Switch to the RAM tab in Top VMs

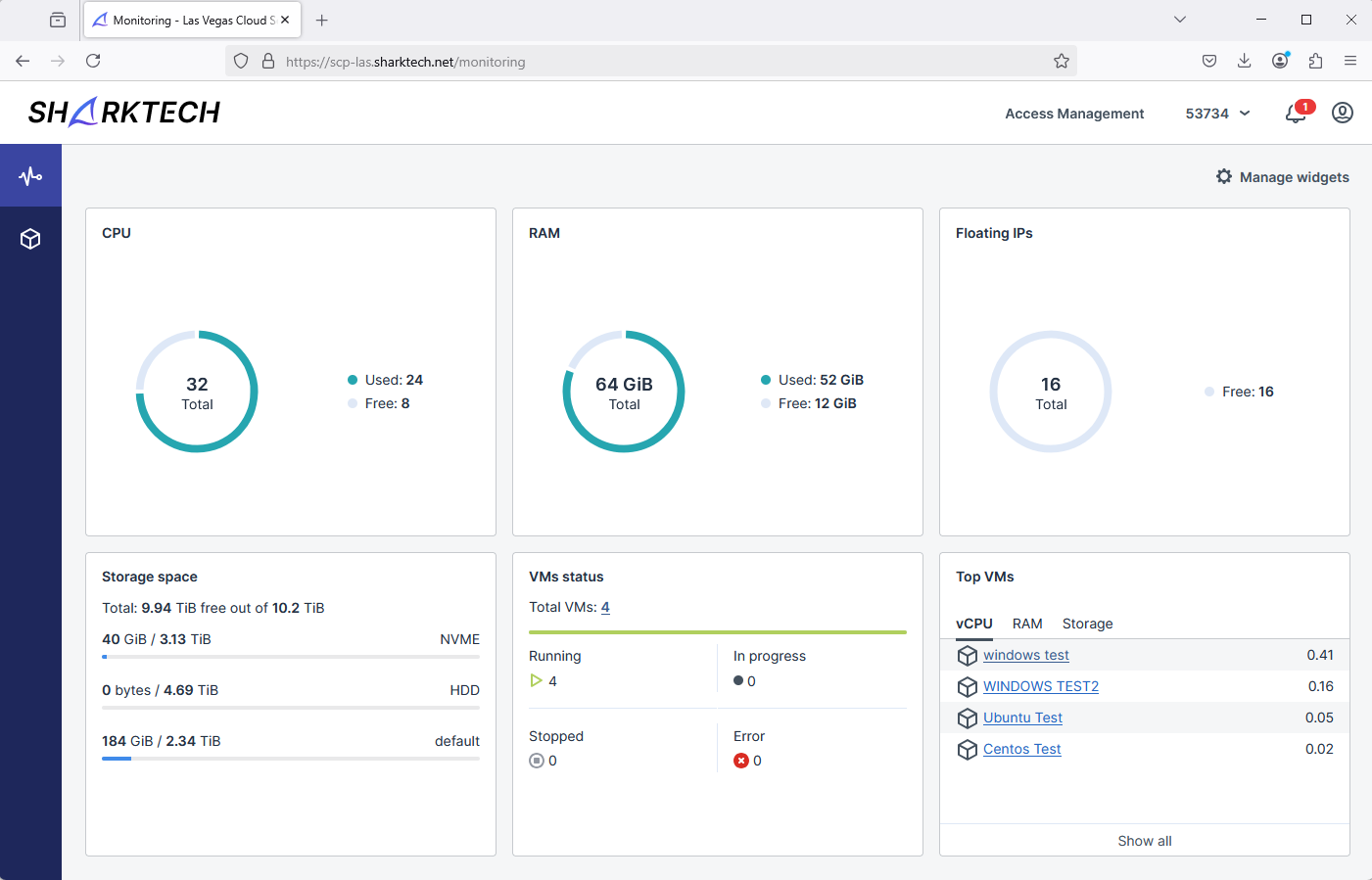[x=1027, y=624]
